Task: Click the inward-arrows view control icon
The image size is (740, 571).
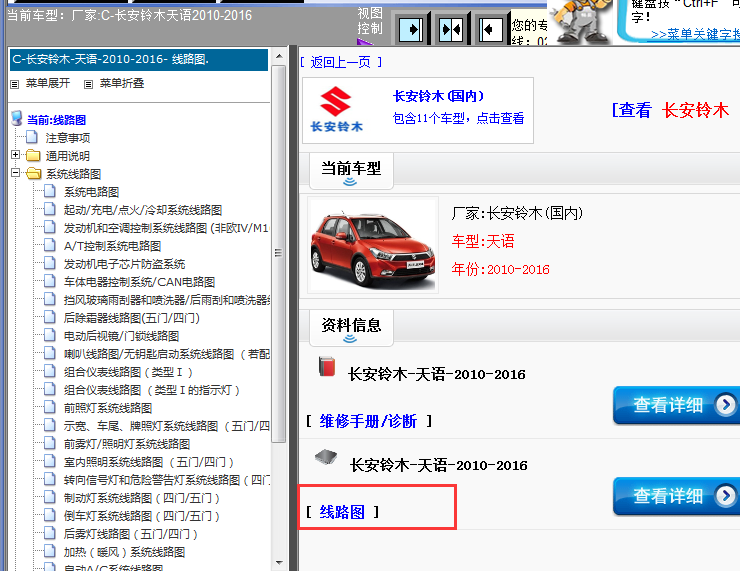Action: point(451,30)
